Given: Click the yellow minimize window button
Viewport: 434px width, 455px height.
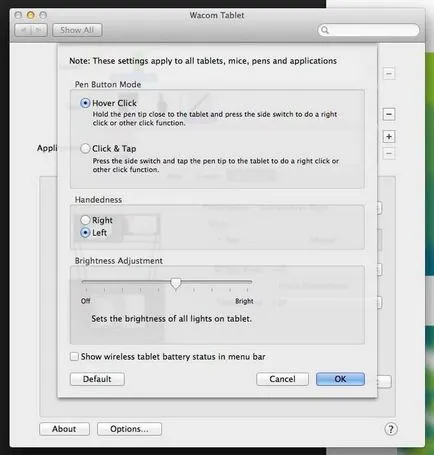Looking at the screenshot, I should pos(31,15).
